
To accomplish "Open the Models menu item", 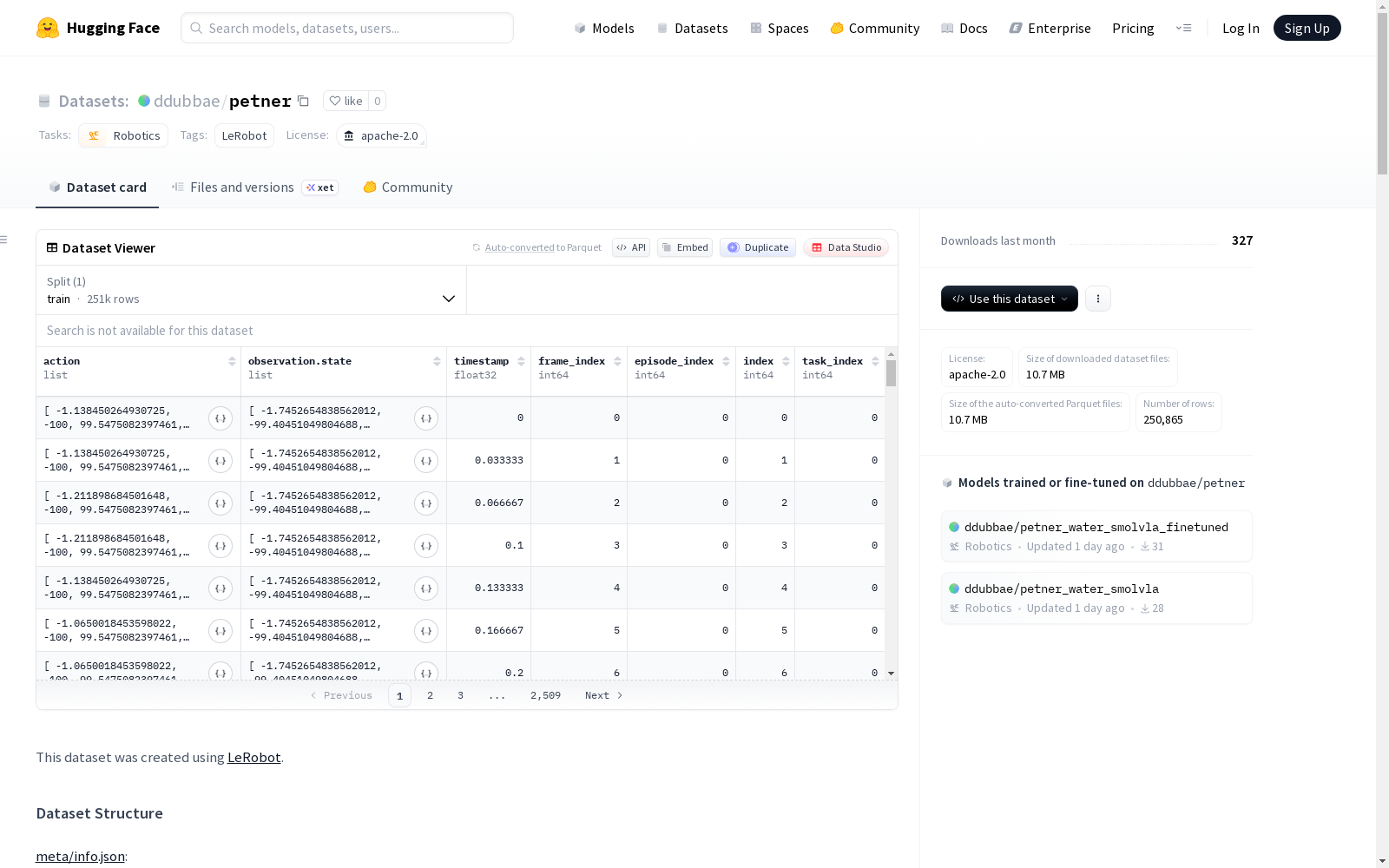I will point(604,28).
